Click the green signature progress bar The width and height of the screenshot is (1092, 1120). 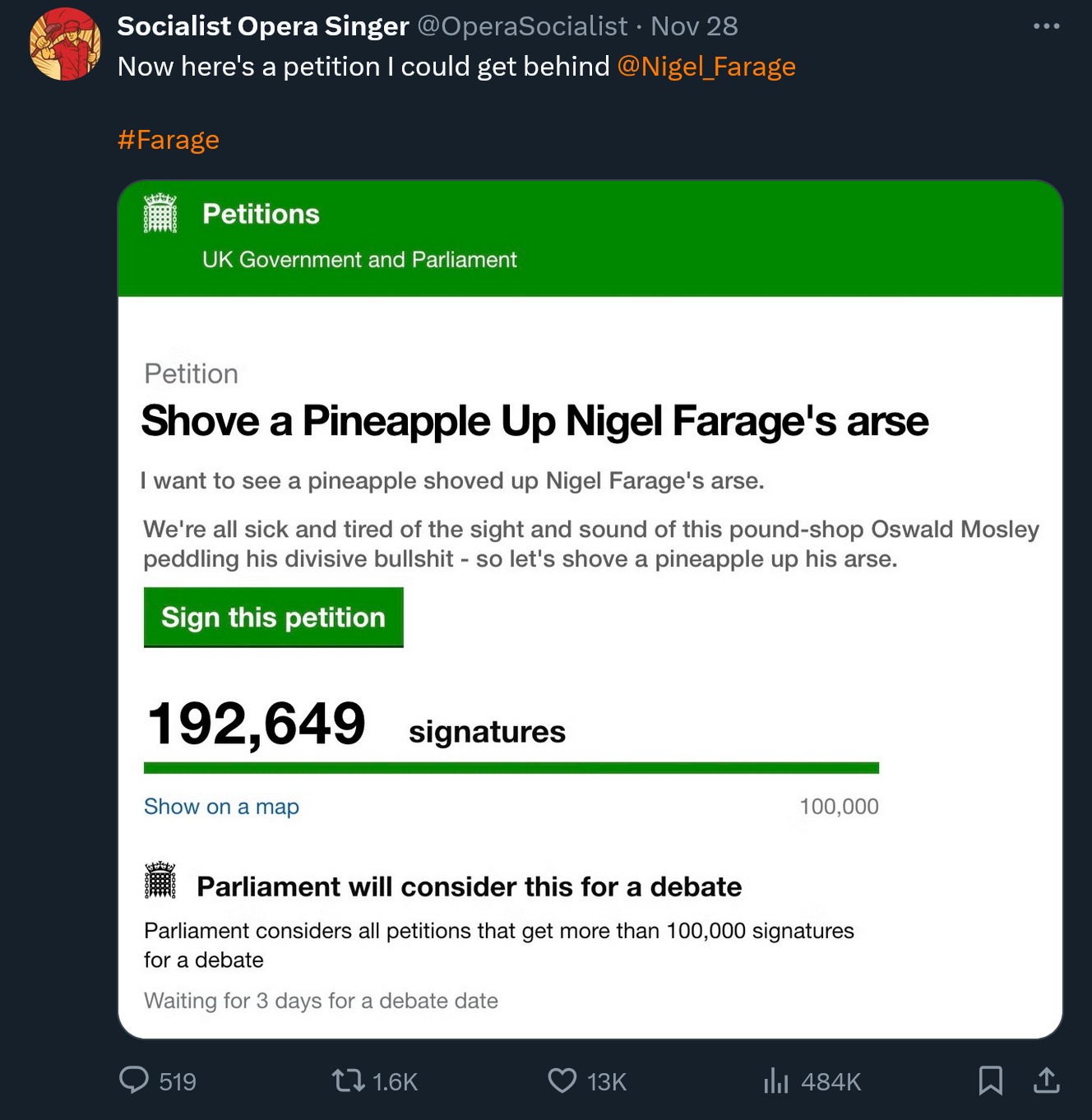pos(511,768)
